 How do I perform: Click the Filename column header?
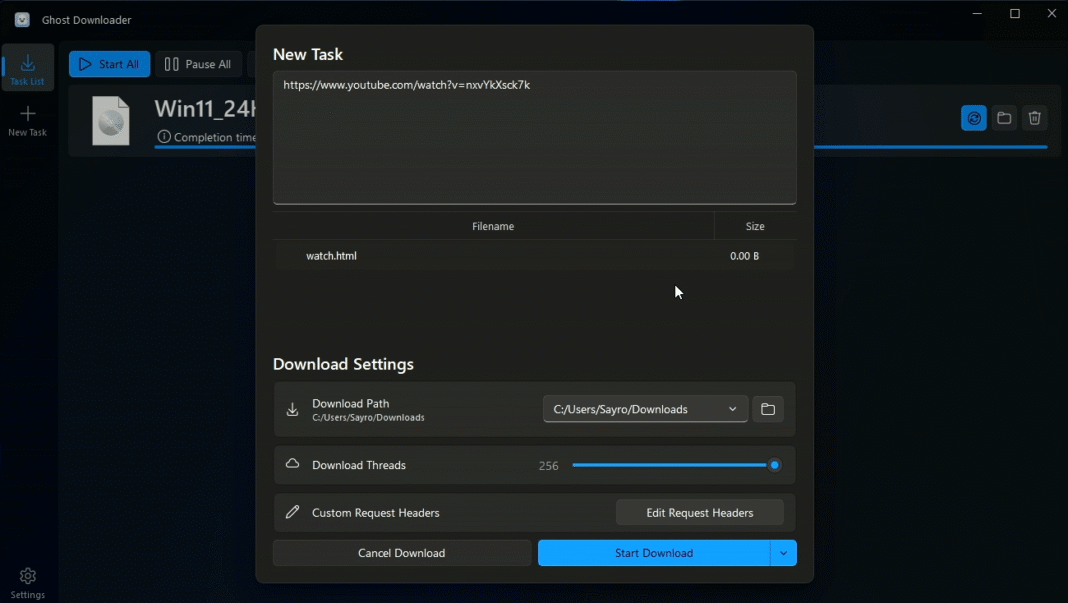(x=493, y=227)
